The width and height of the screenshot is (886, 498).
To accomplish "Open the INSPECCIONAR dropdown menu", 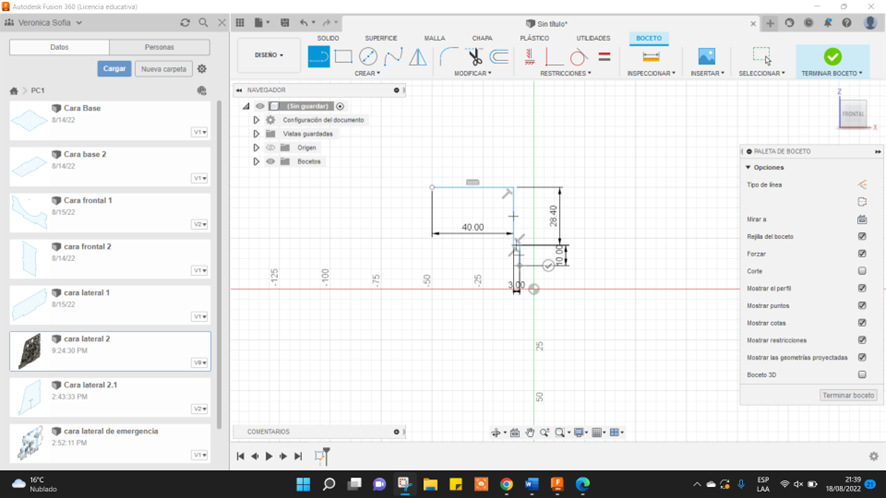I will 651,73.
